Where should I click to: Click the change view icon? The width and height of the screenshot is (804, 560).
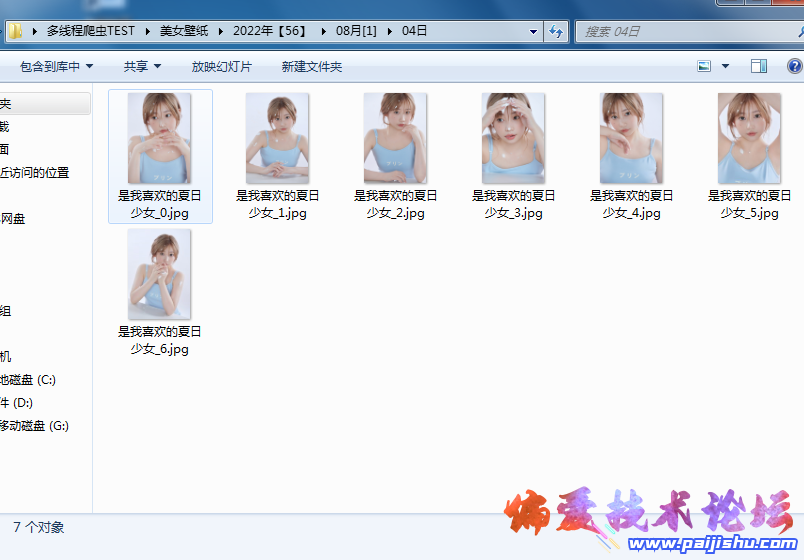[x=704, y=67]
